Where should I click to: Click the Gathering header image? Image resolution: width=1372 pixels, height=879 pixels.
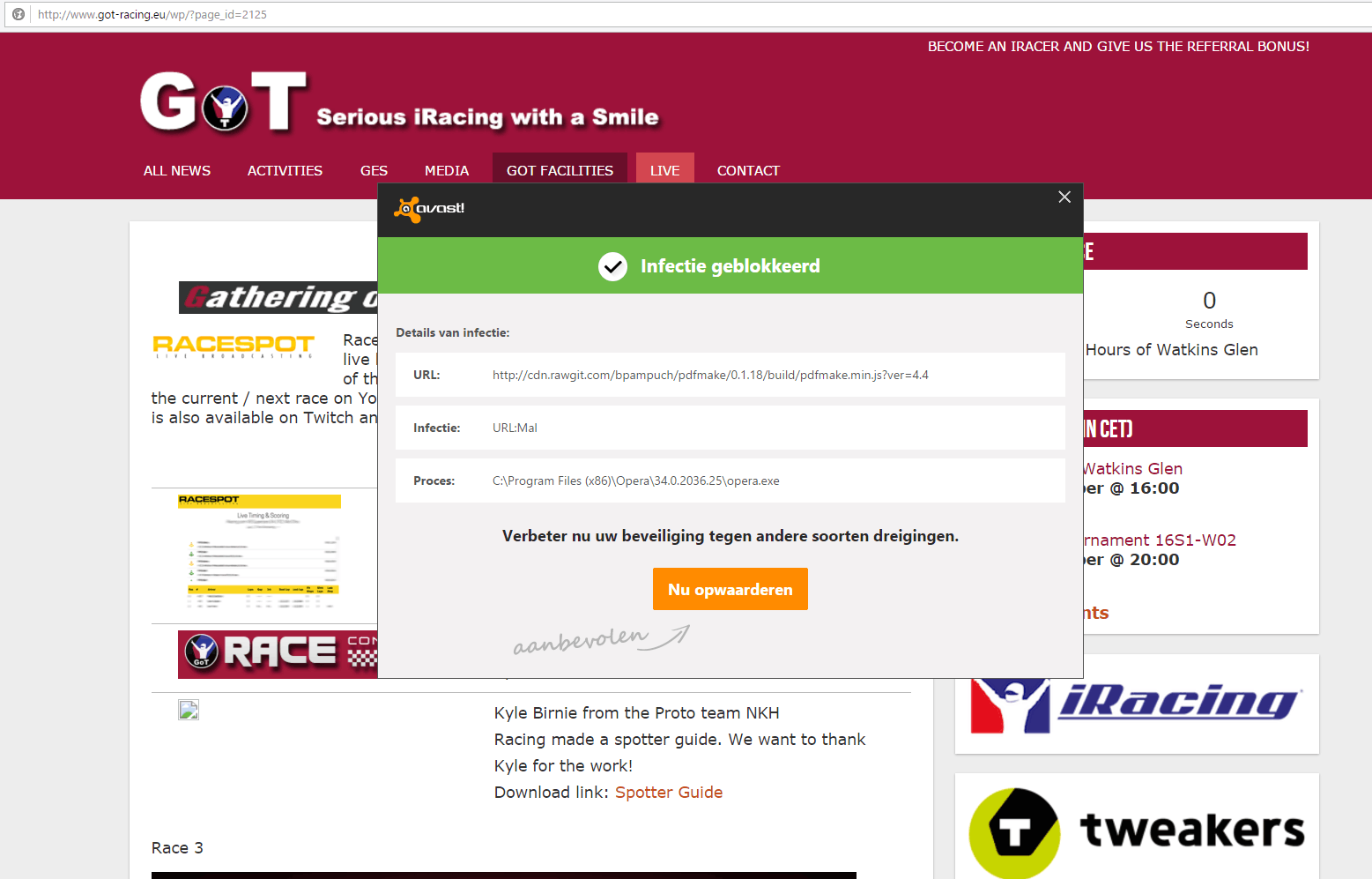(x=278, y=298)
